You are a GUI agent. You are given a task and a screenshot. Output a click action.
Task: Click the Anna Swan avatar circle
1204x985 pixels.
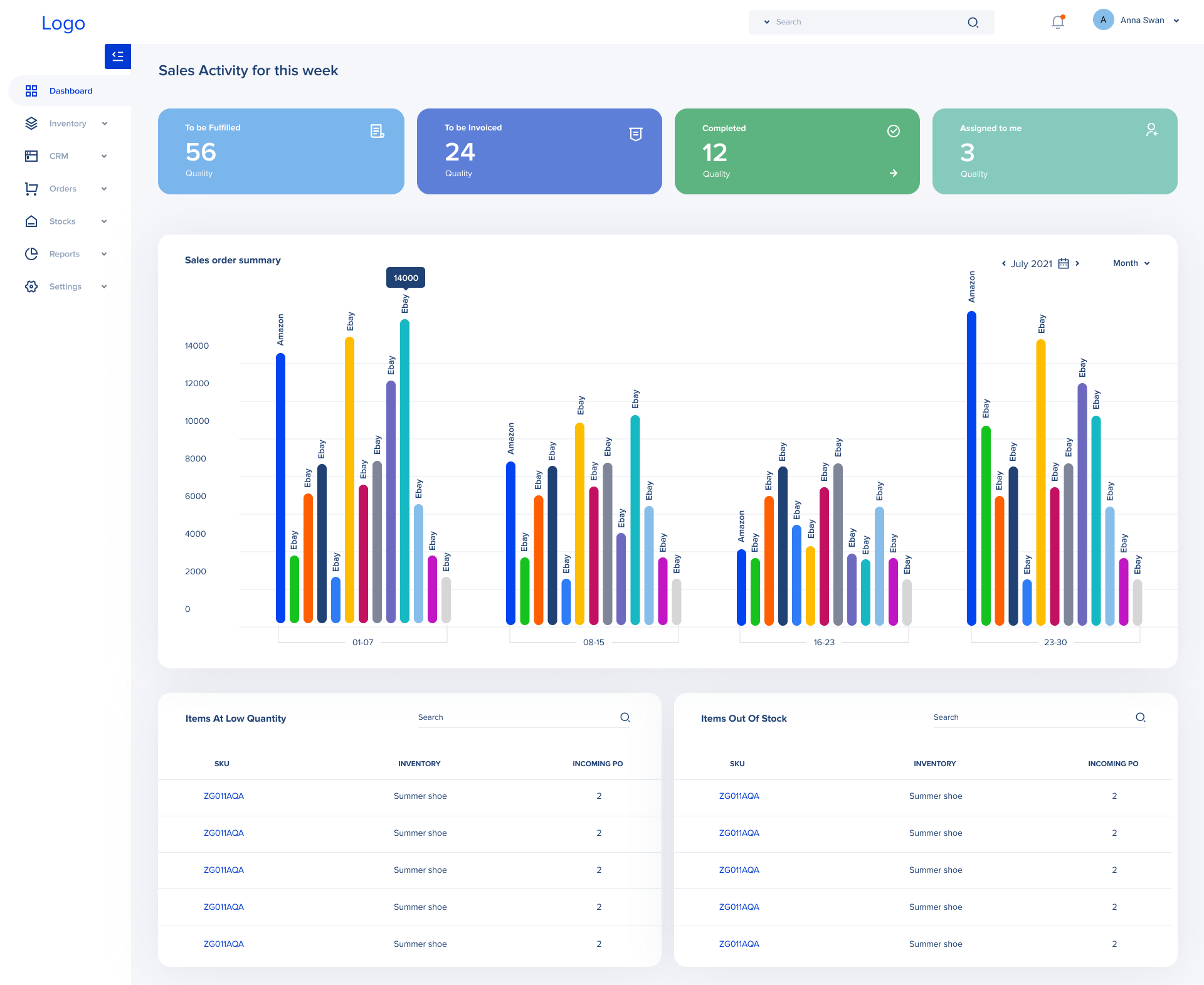tap(1103, 20)
